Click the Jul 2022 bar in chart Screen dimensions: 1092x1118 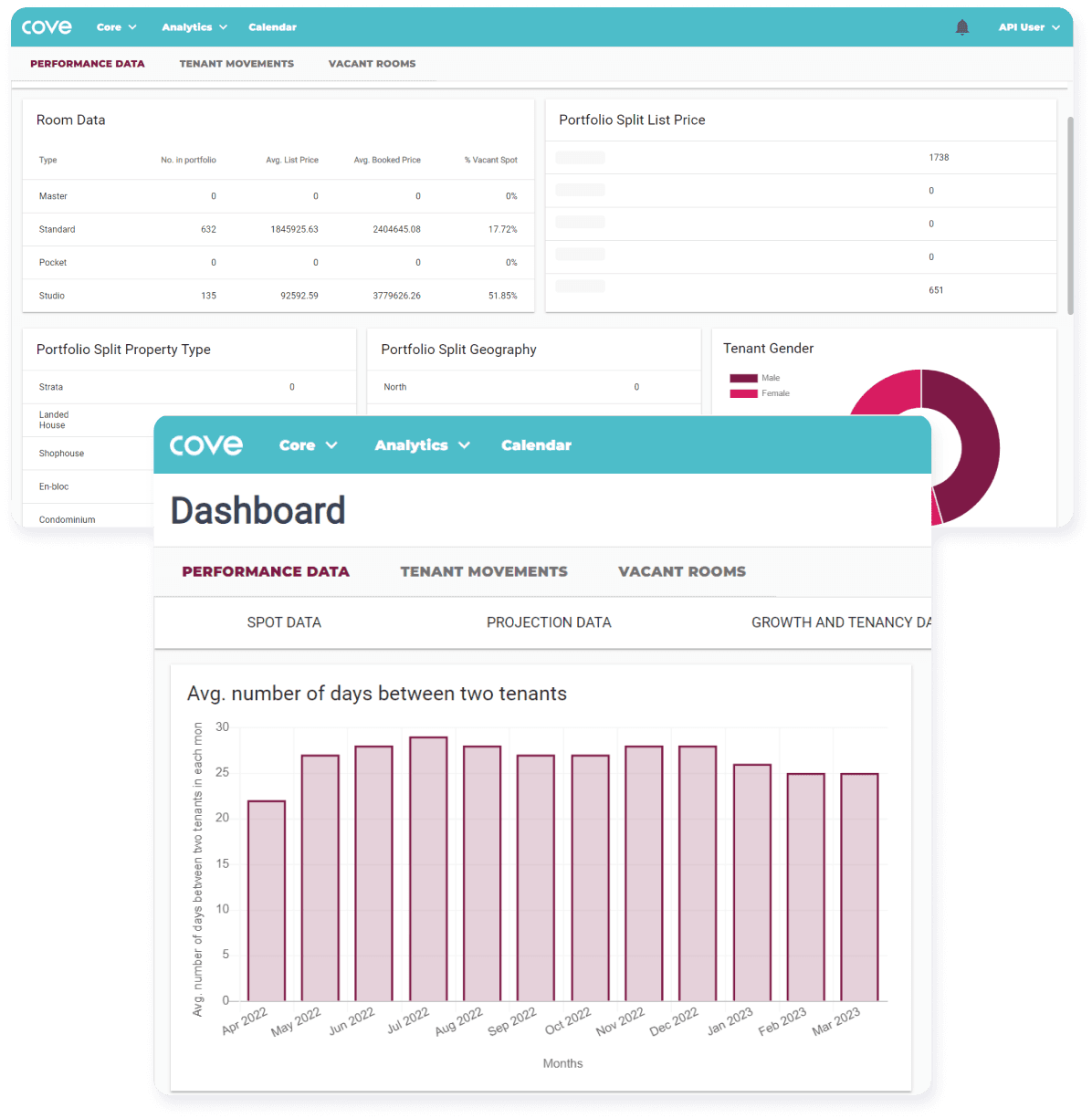tap(428, 867)
